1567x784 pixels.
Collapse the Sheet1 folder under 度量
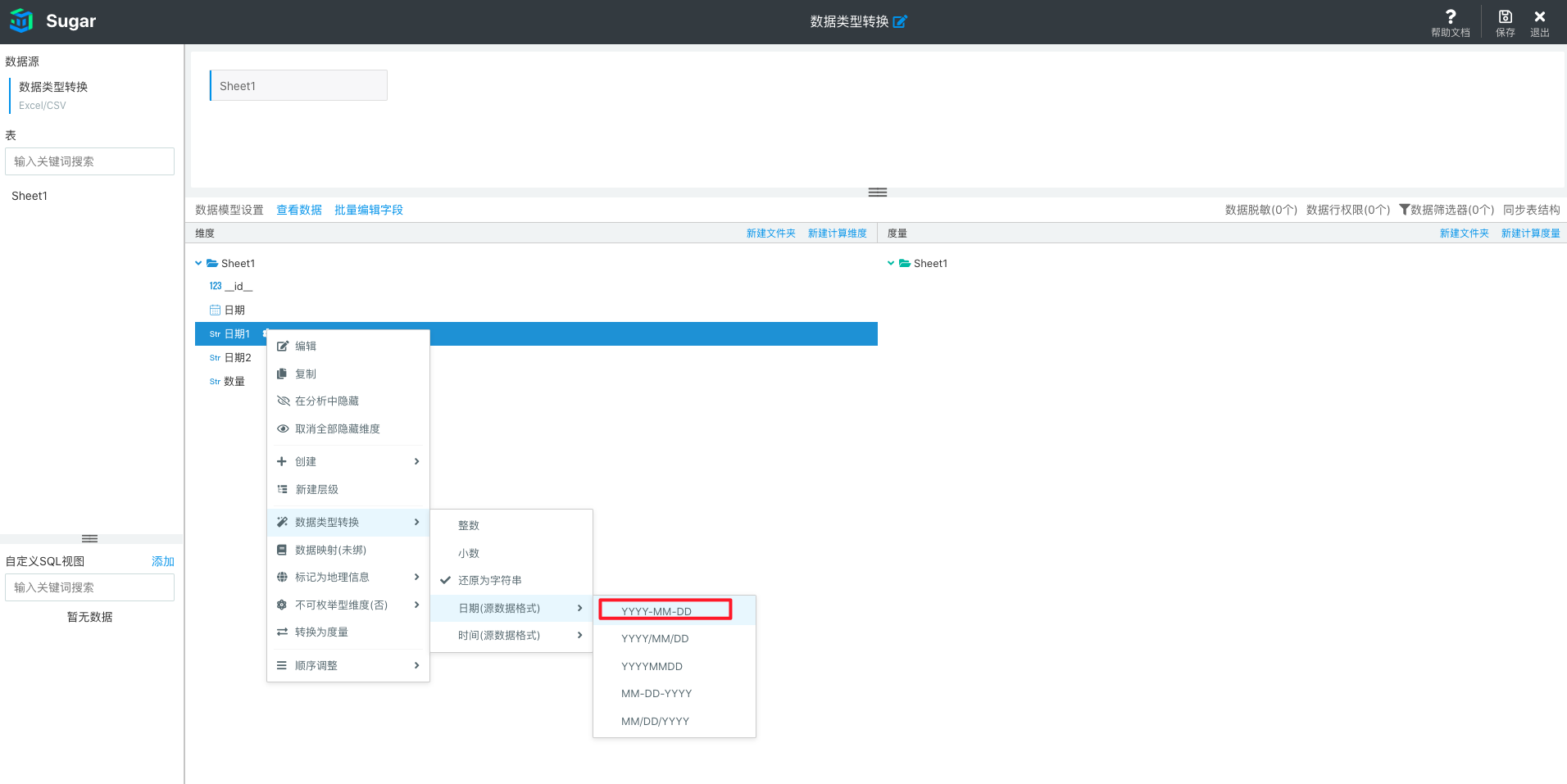891,264
